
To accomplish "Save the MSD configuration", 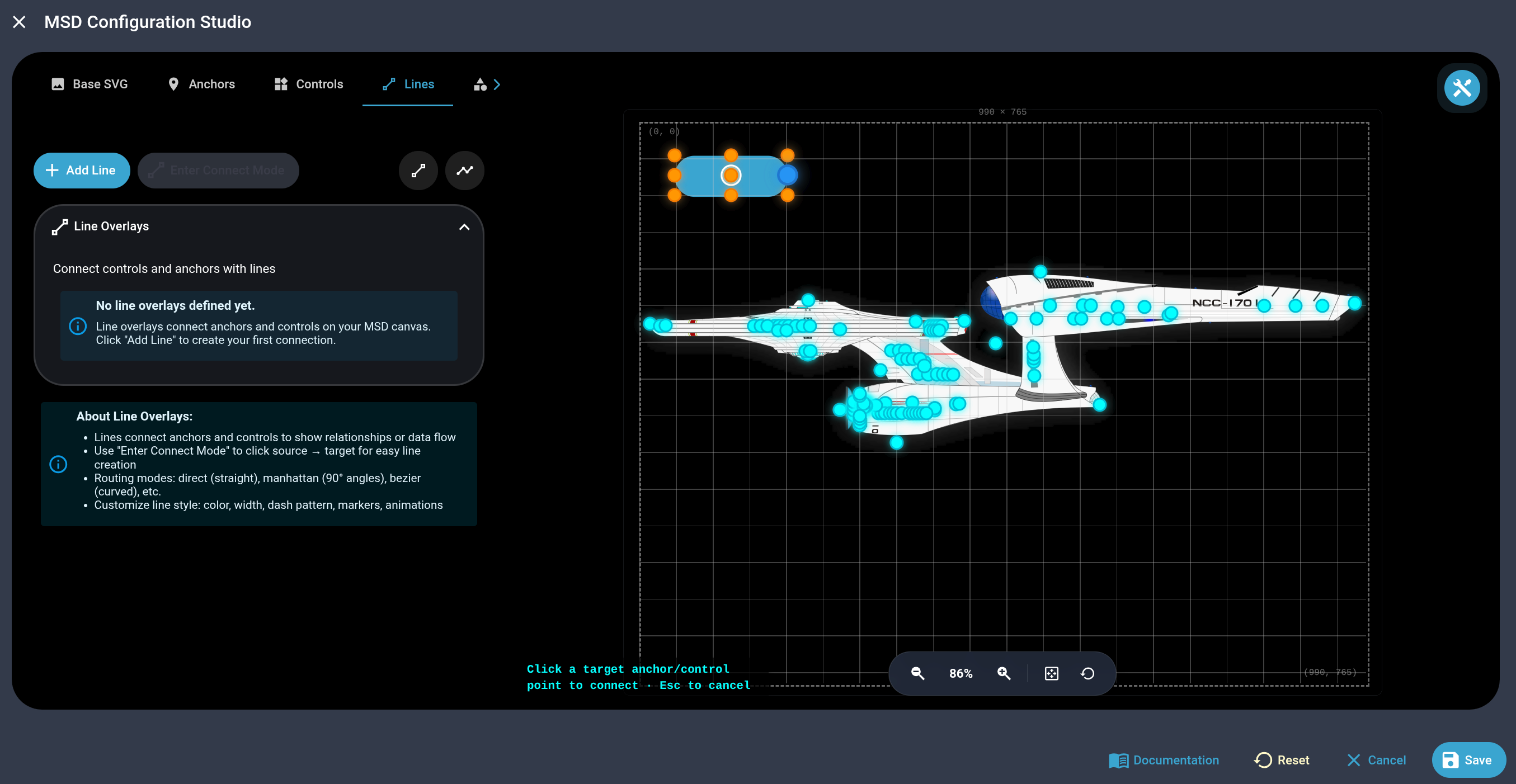I will [x=1468, y=760].
